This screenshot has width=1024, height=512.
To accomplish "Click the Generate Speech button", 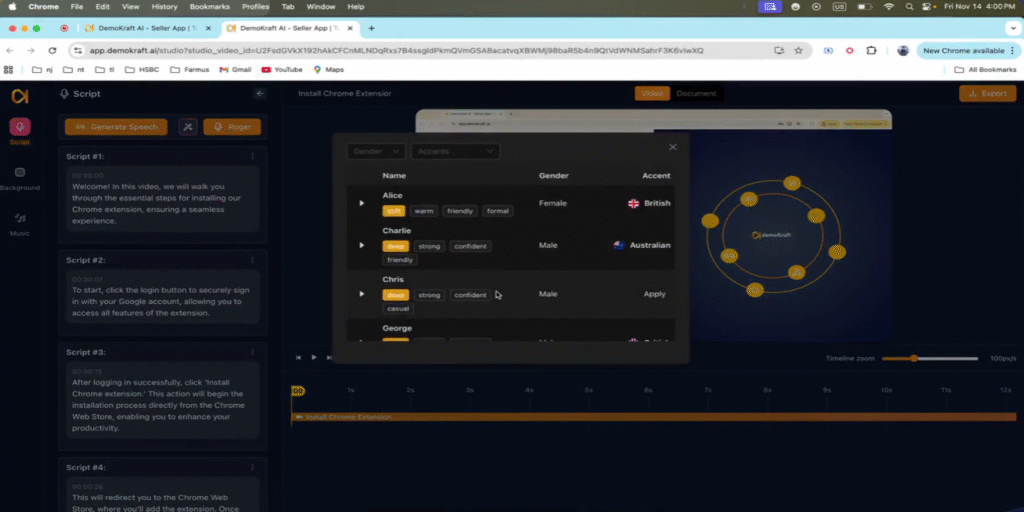I will tap(116, 127).
